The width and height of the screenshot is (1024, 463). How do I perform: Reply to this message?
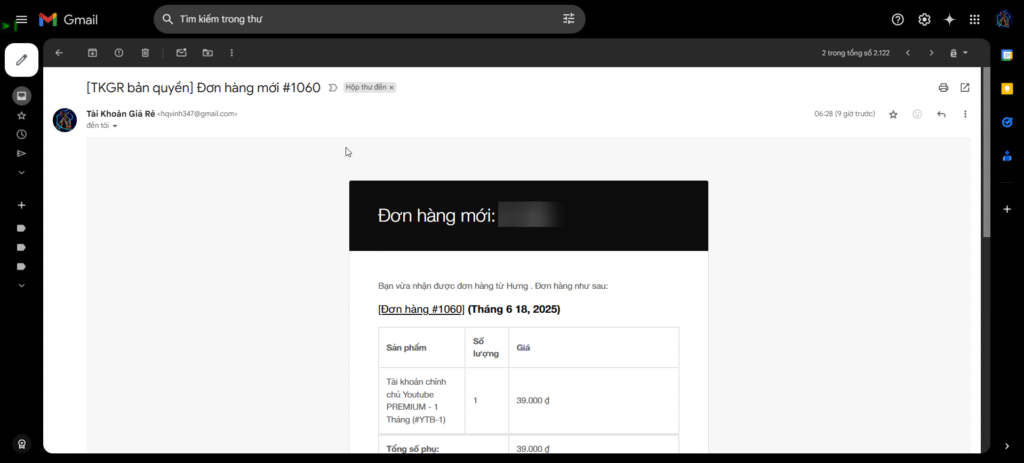point(941,114)
